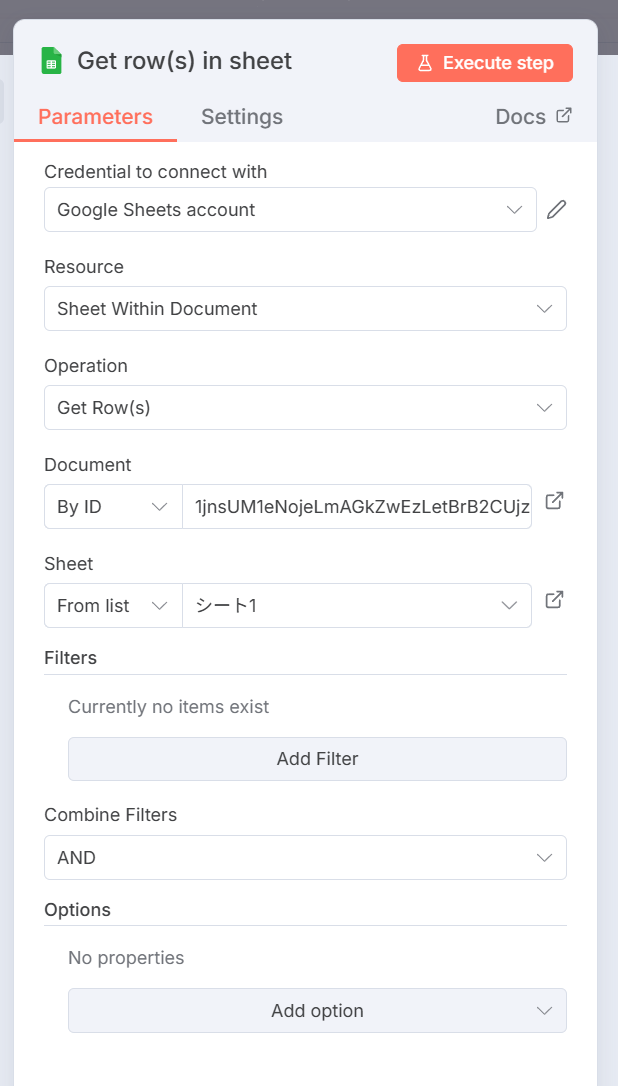Click the green Google Sheets node icon
The height and width of the screenshot is (1086, 618).
coord(51,61)
